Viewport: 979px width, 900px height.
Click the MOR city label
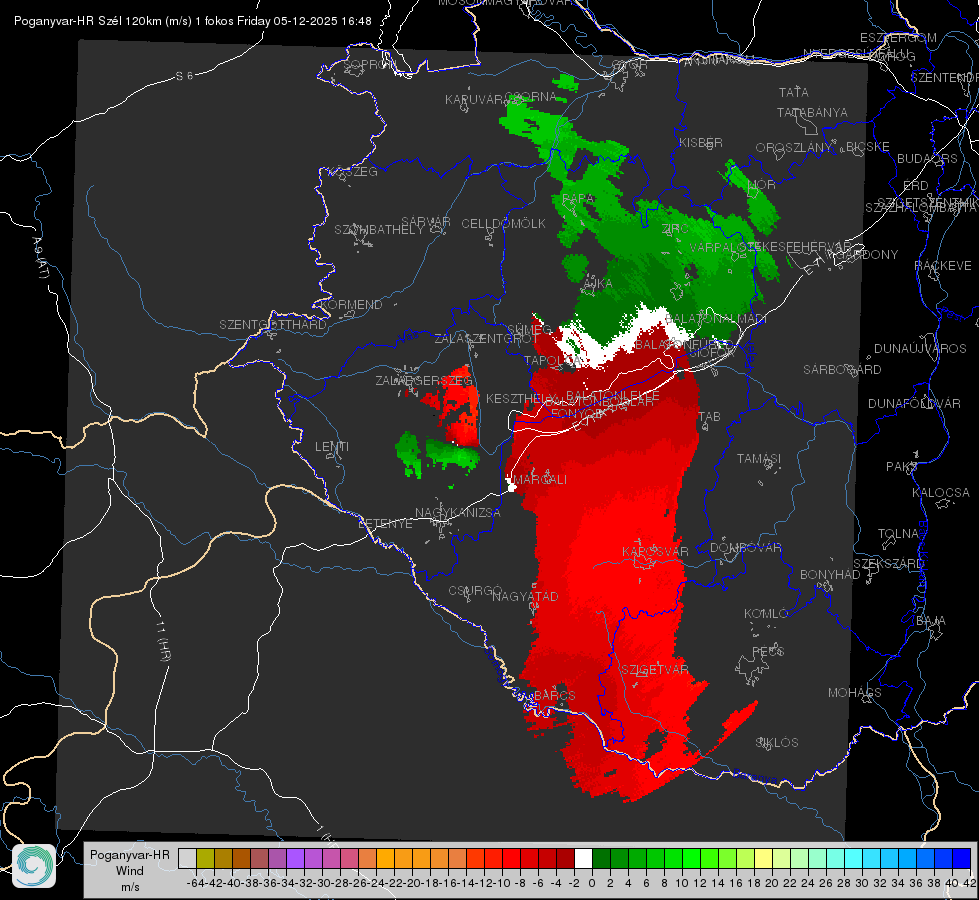(761, 185)
